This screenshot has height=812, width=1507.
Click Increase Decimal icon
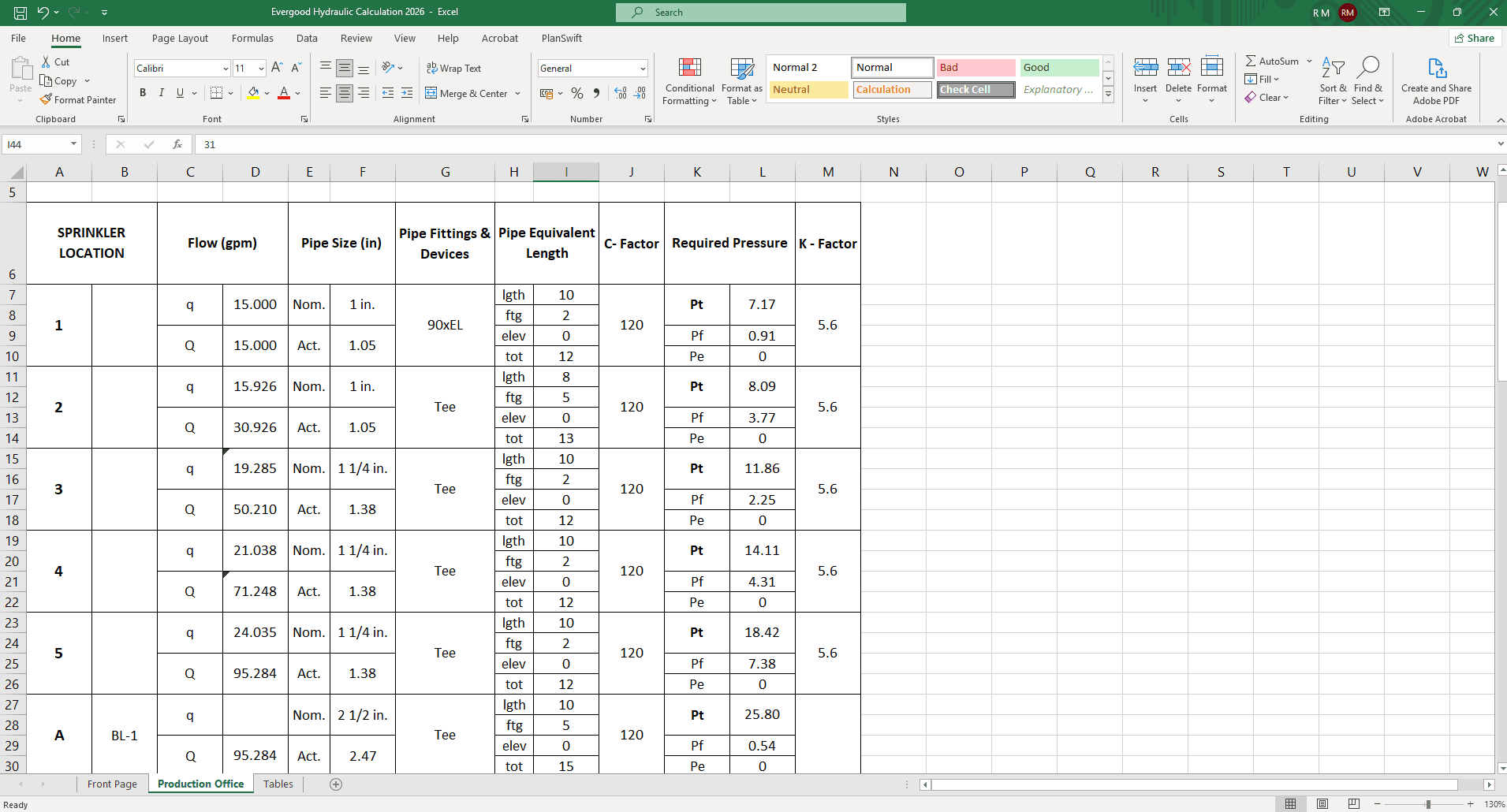(621, 93)
